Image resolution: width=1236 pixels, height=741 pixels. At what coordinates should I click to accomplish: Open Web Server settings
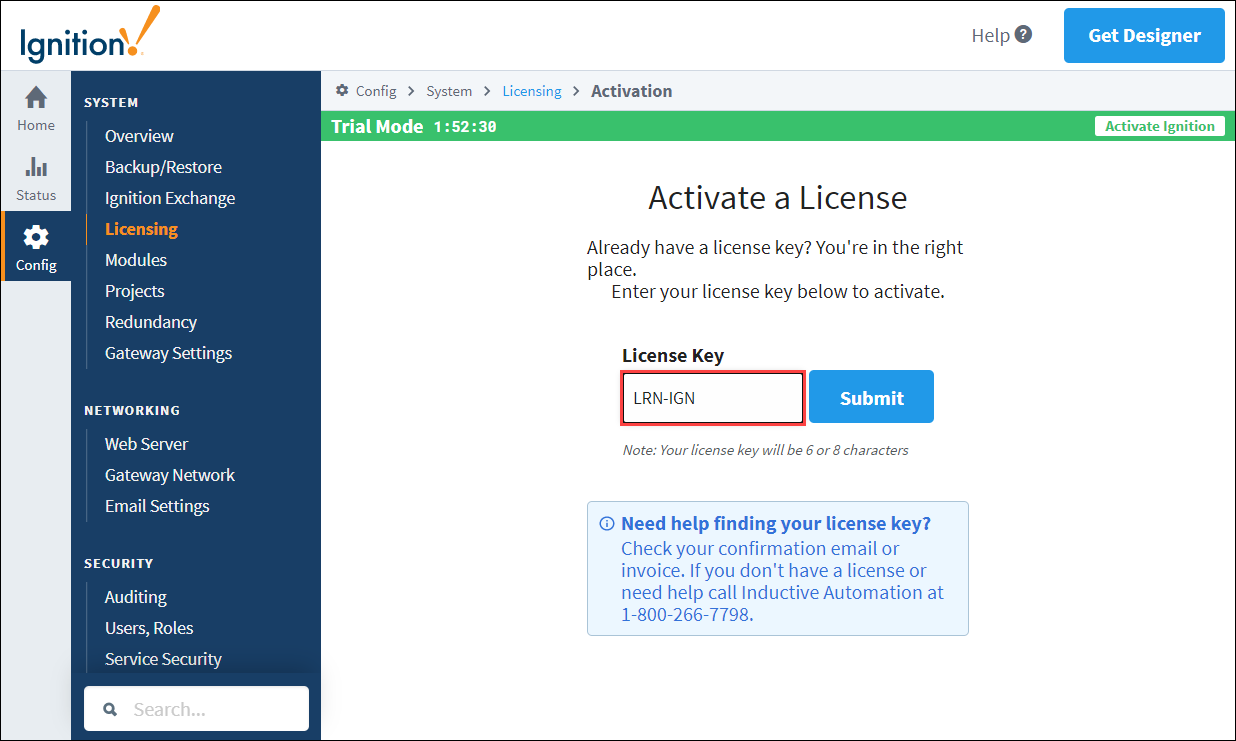tap(146, 444)
